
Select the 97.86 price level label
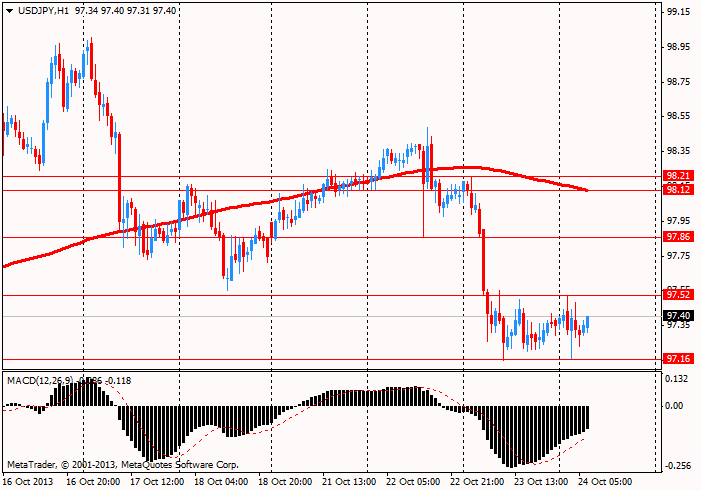click(678, 237)
